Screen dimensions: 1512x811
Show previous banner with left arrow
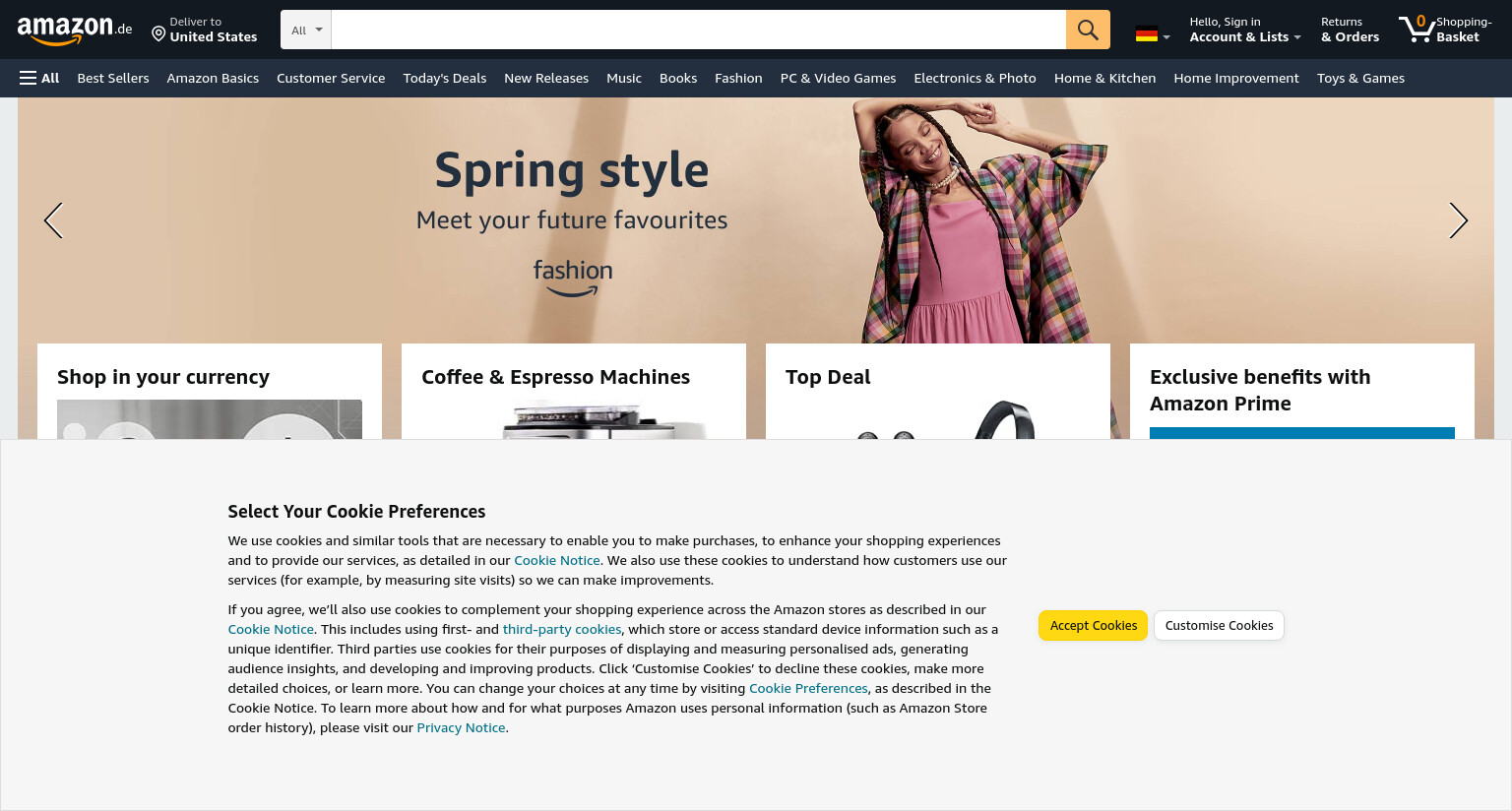coord(53,220)
